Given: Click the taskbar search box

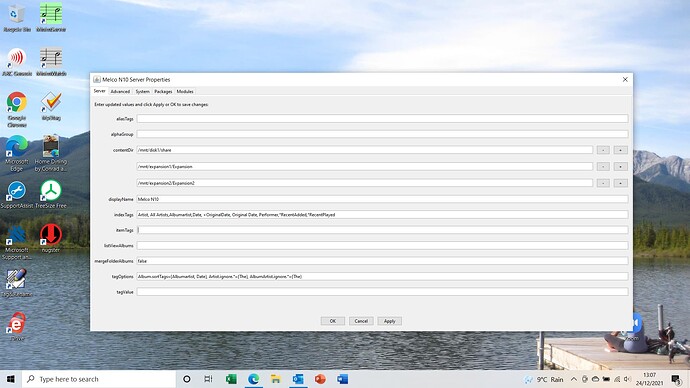Looking at the screenshot, I should coord(99,379).
